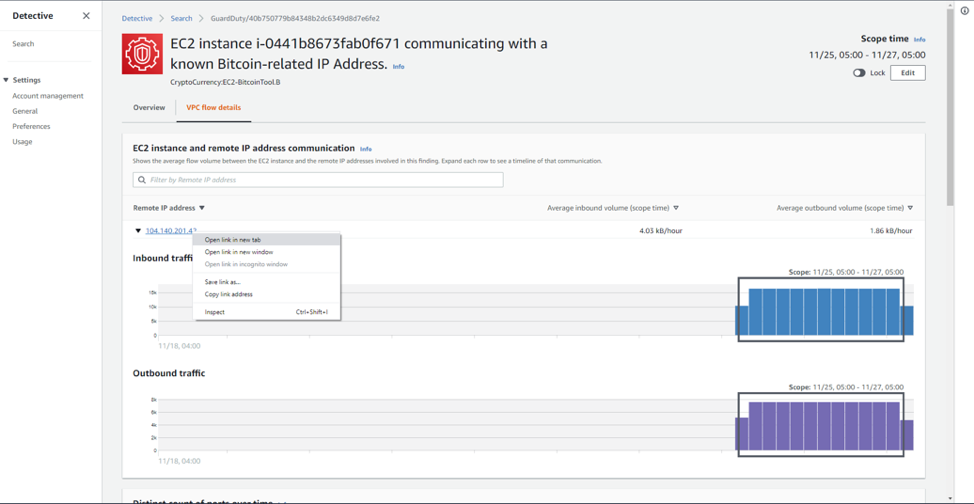Toggle the scope time Lock switch
Viewport: 974px width, 504px height.
[x=859, y=73]
